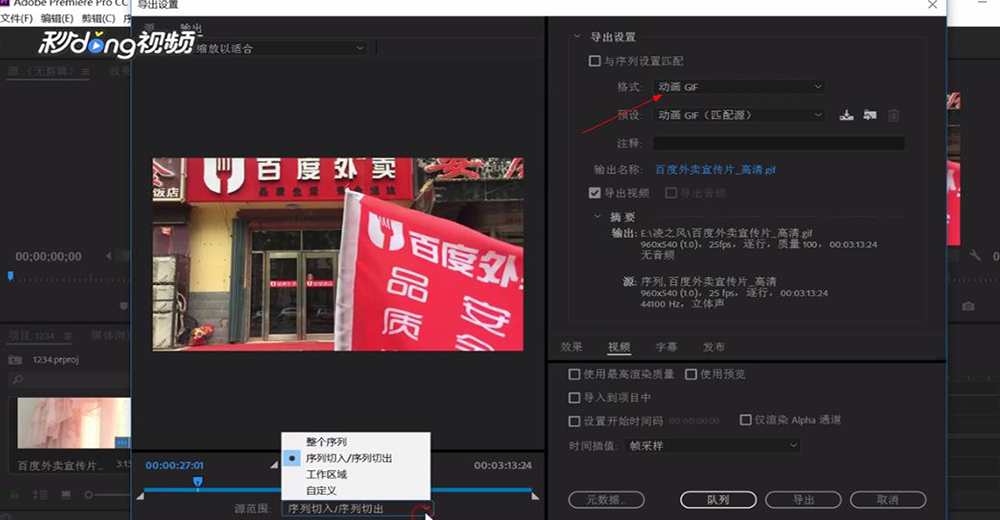Collapse the 导出设置 section
Image resolution: width=1000 pixels, height=520 pixels.
[x=577, y=37]
